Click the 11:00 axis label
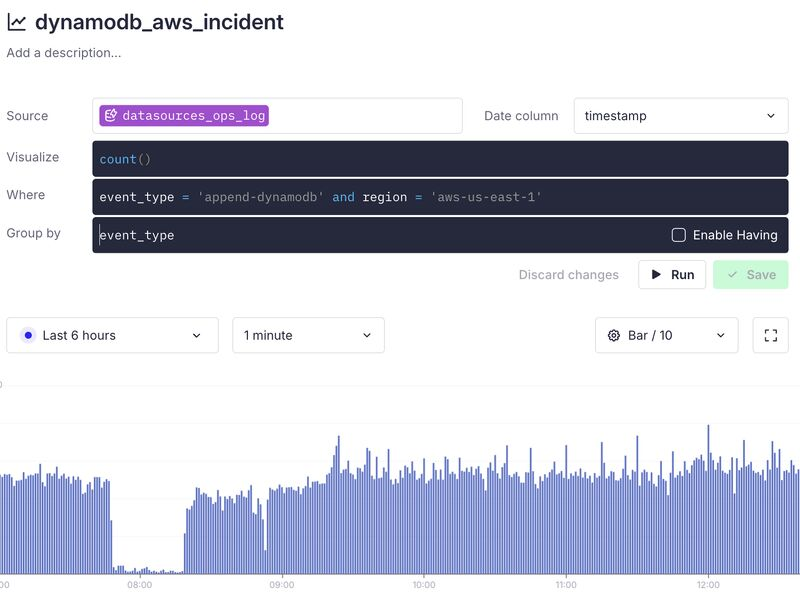The image size is (800, 594). (x=566, y=584)
